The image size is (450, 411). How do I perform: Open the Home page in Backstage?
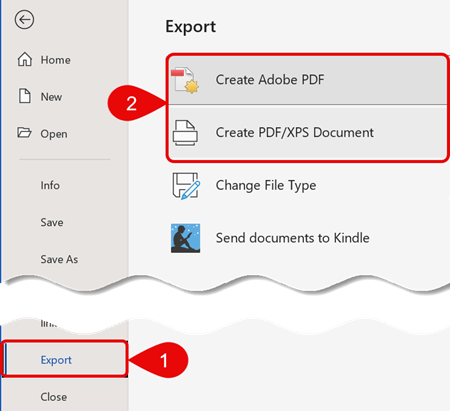(56, 60)
